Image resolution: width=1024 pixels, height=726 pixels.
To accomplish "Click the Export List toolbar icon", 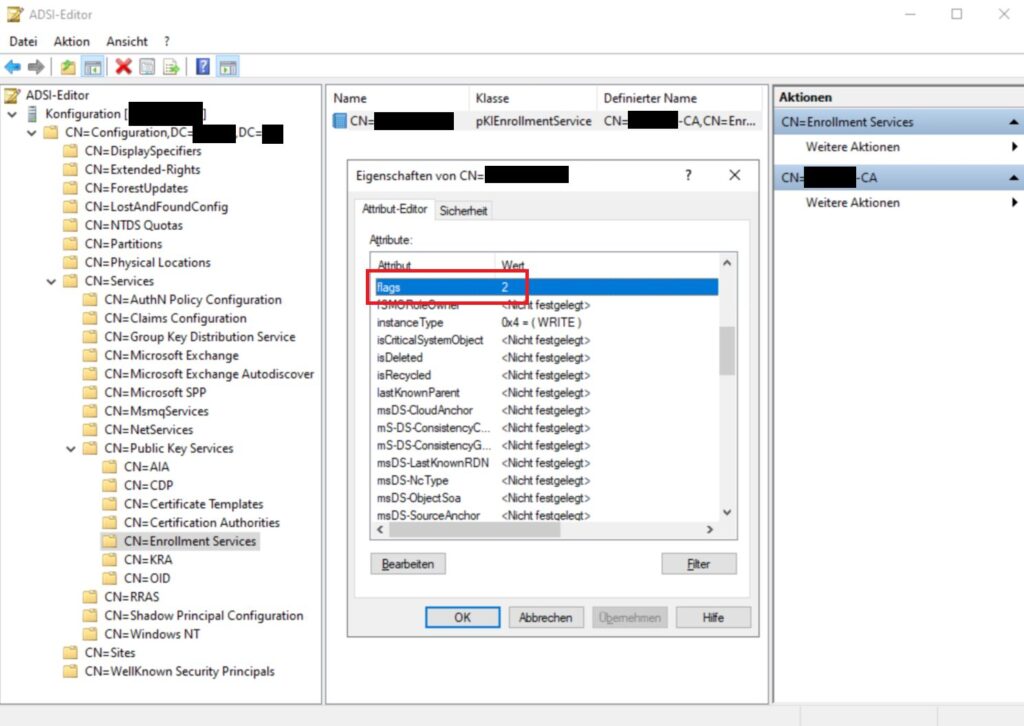I will coord(172,67).
